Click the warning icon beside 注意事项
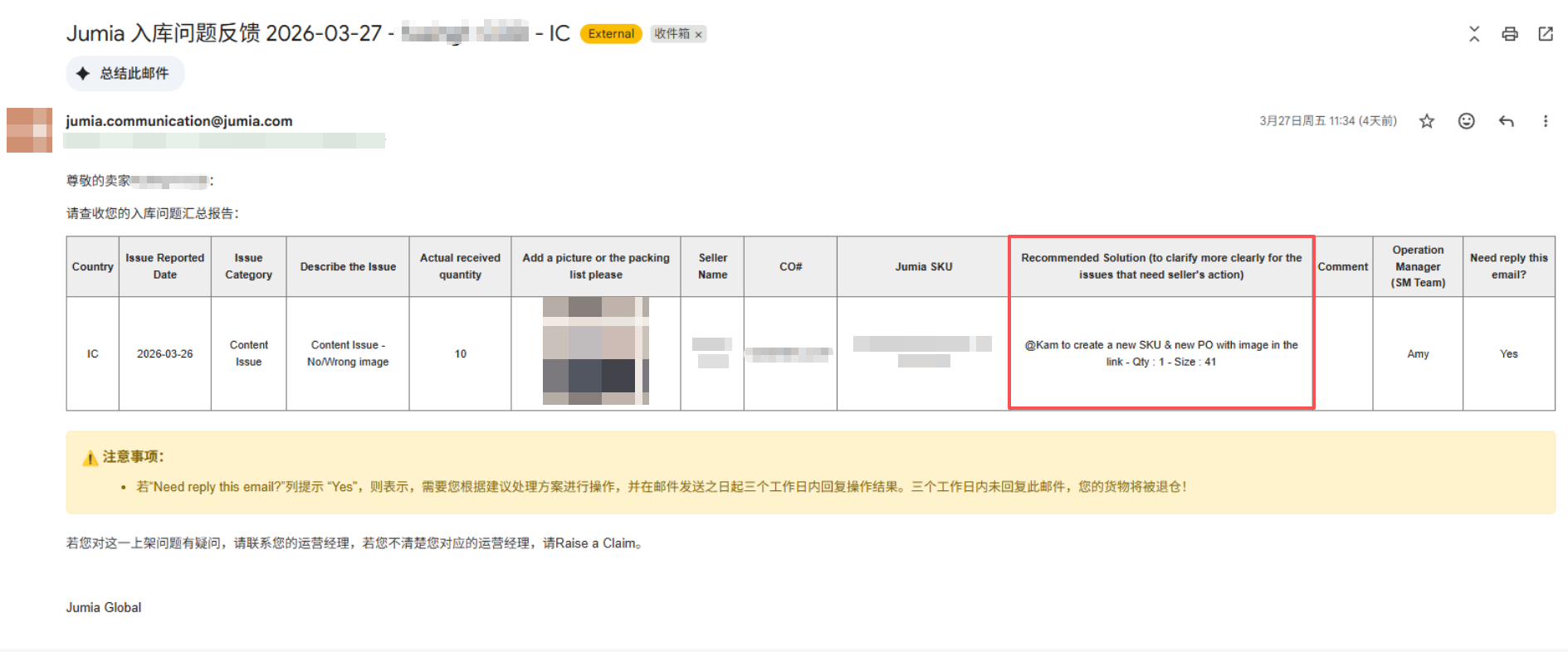The image size is (1568, 652). click(x=90, y=458)
